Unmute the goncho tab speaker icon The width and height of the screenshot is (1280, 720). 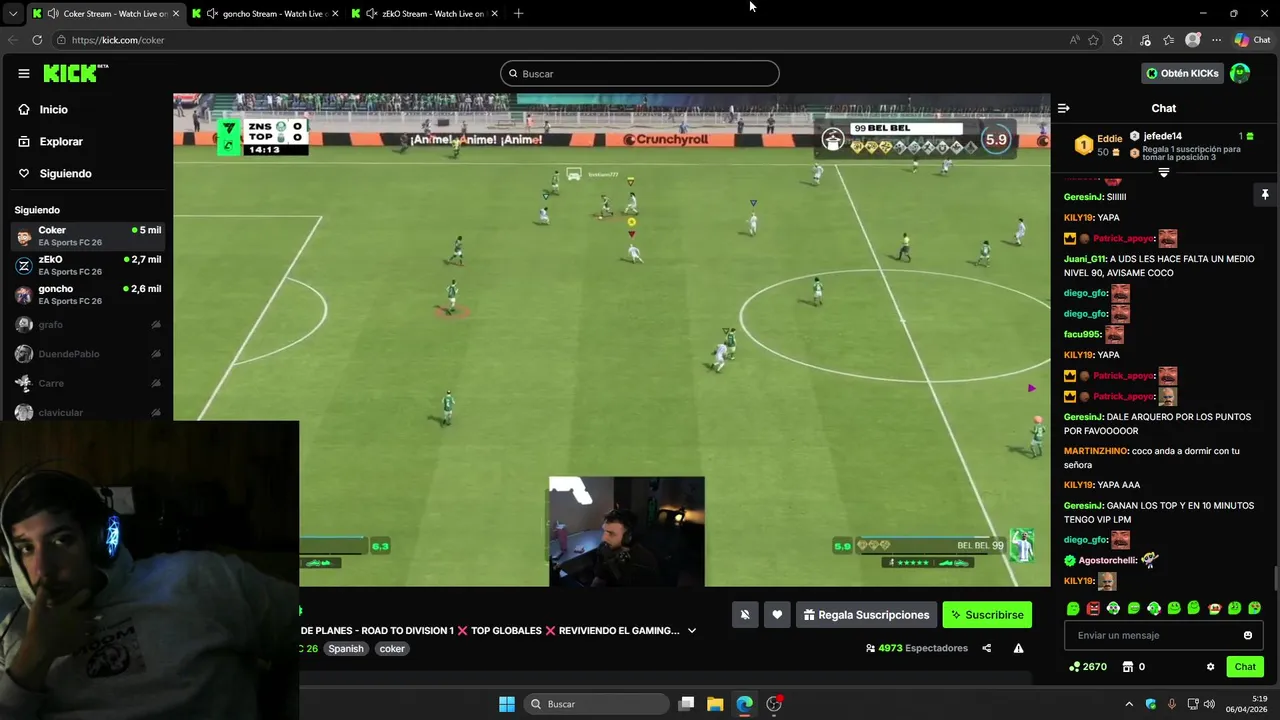(212, 14)
